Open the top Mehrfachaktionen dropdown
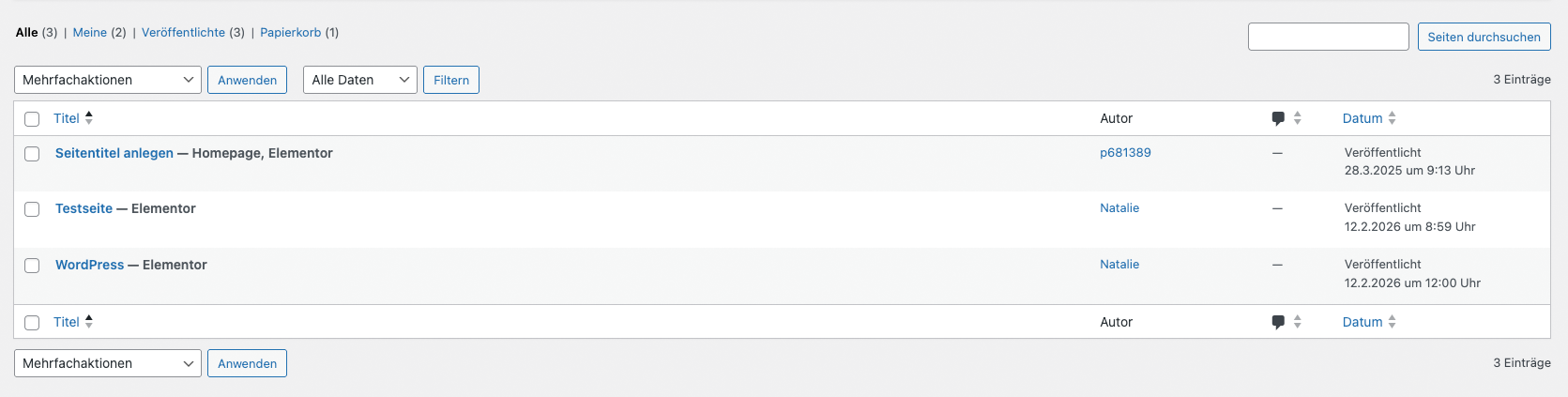 tap(108, 80)
